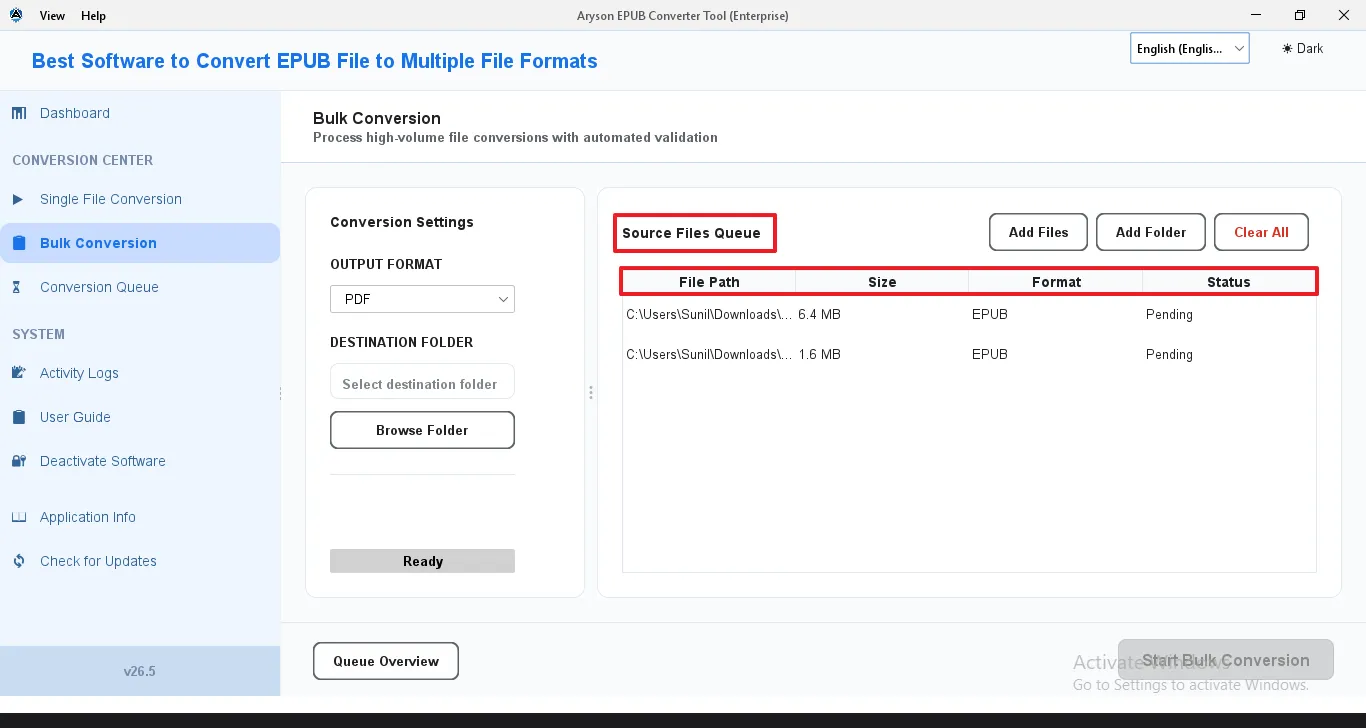Open the Dashboard via its sidebar icon

click(19, 113)
